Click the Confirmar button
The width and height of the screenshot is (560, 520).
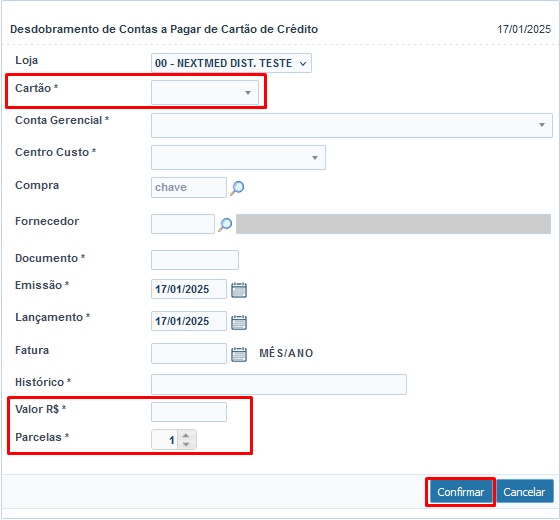click(x=460, y=492)
